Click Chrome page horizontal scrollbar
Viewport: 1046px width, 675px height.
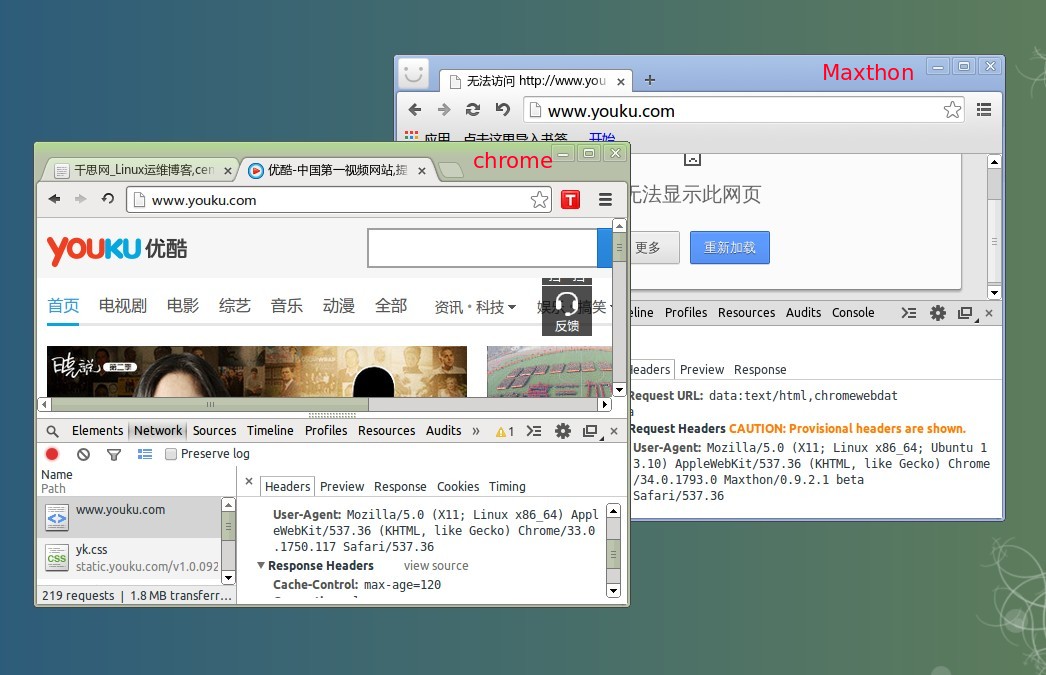[x=209, y=404]
